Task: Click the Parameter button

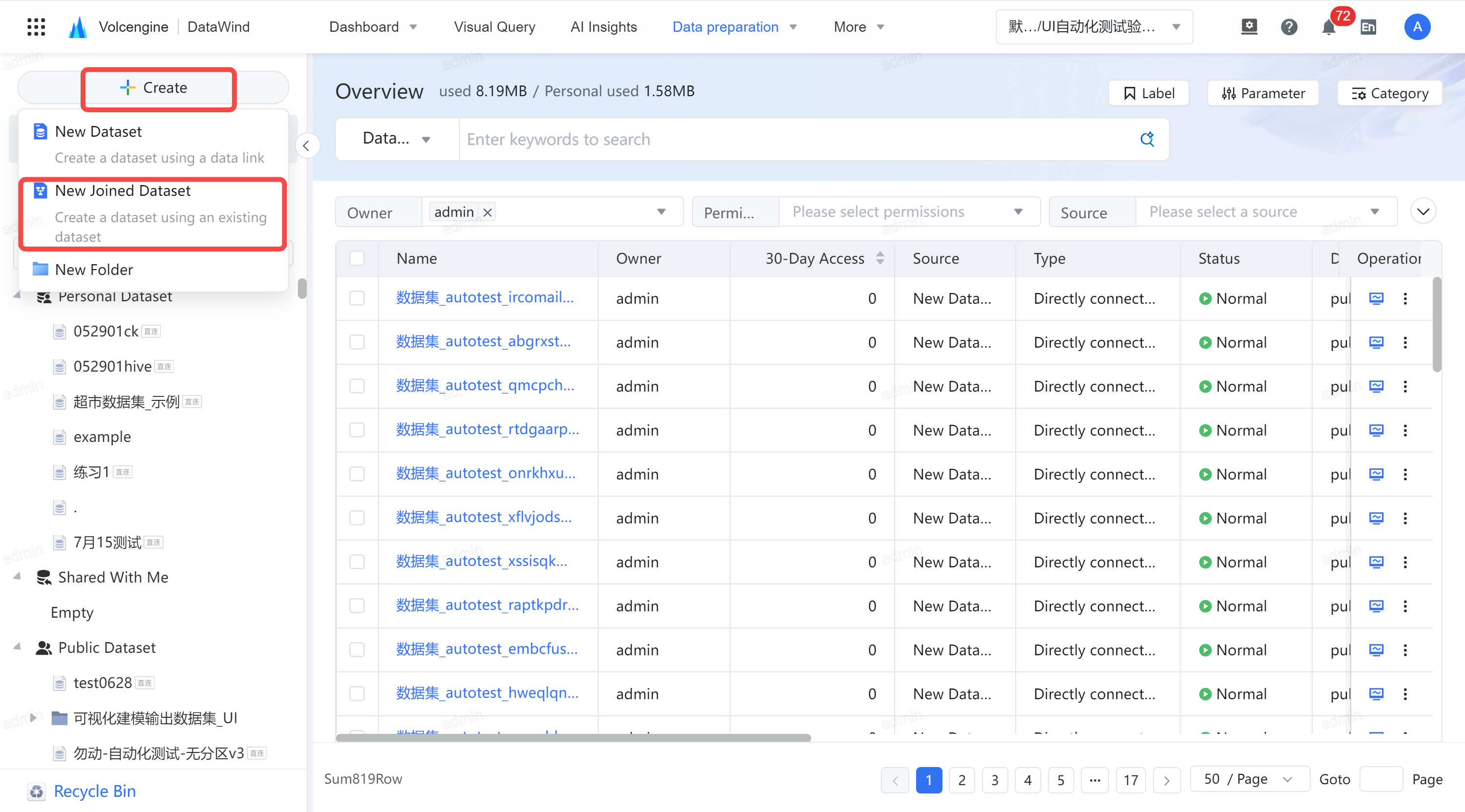Action: tap(1262, 93)
